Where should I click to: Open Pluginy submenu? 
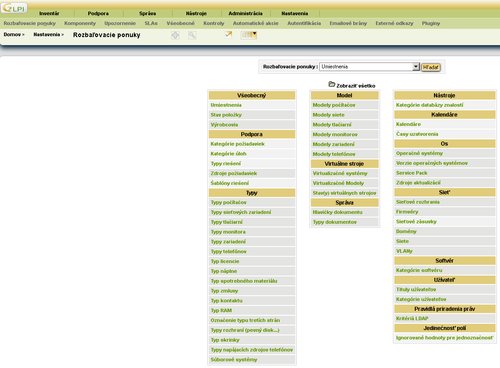tap(431, 23)
